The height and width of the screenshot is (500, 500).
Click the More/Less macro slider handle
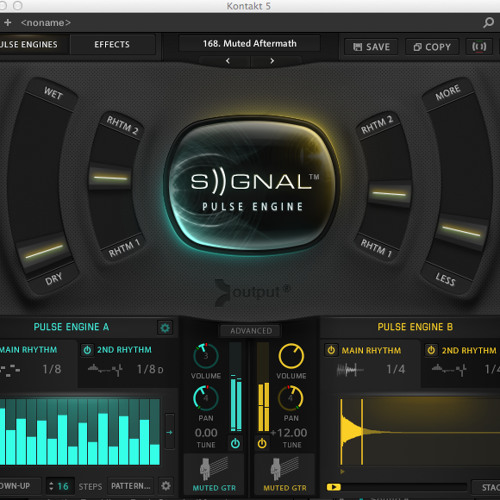pyautogui.click(x=461, y=231)
